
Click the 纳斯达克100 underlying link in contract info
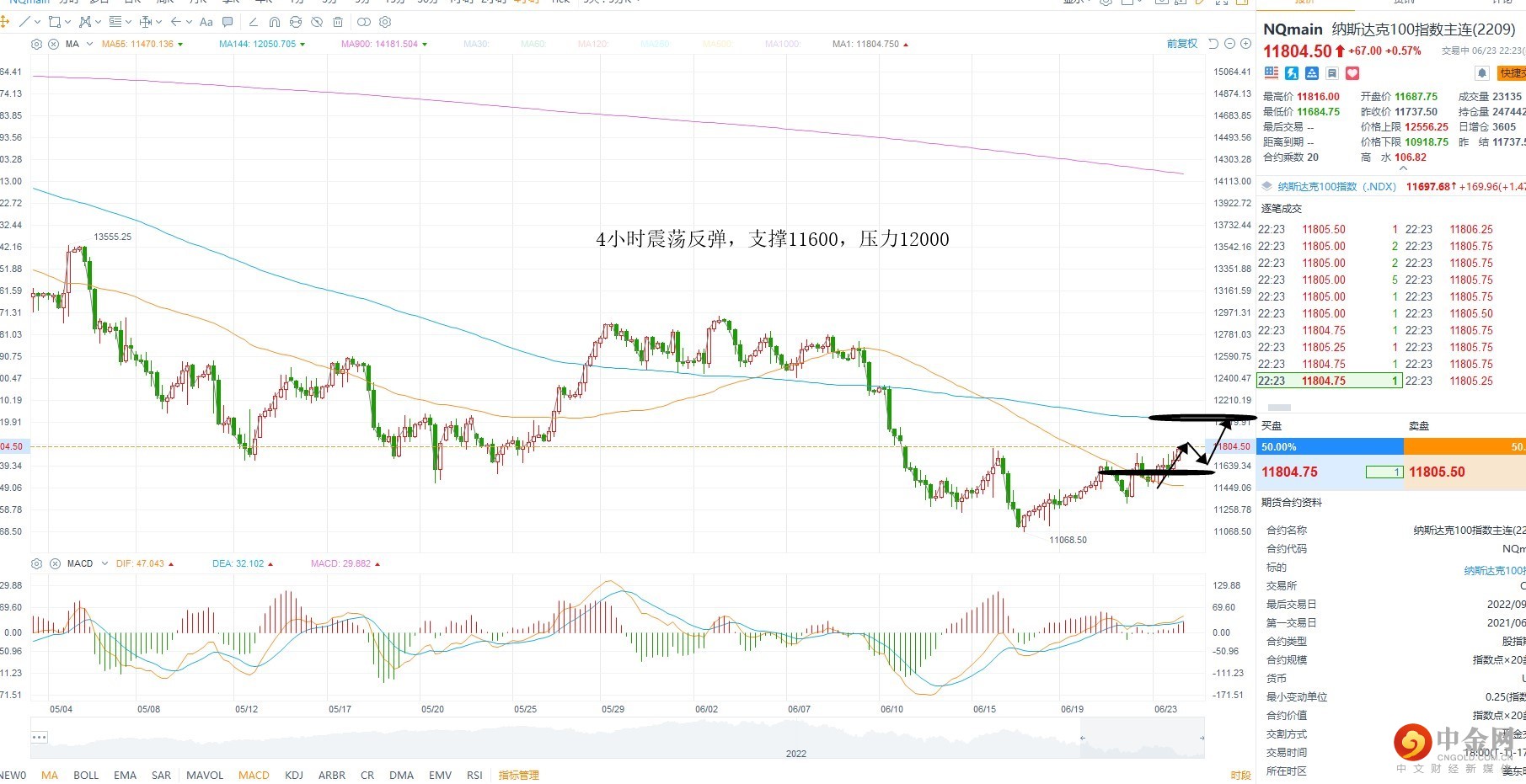(1495, 570)
